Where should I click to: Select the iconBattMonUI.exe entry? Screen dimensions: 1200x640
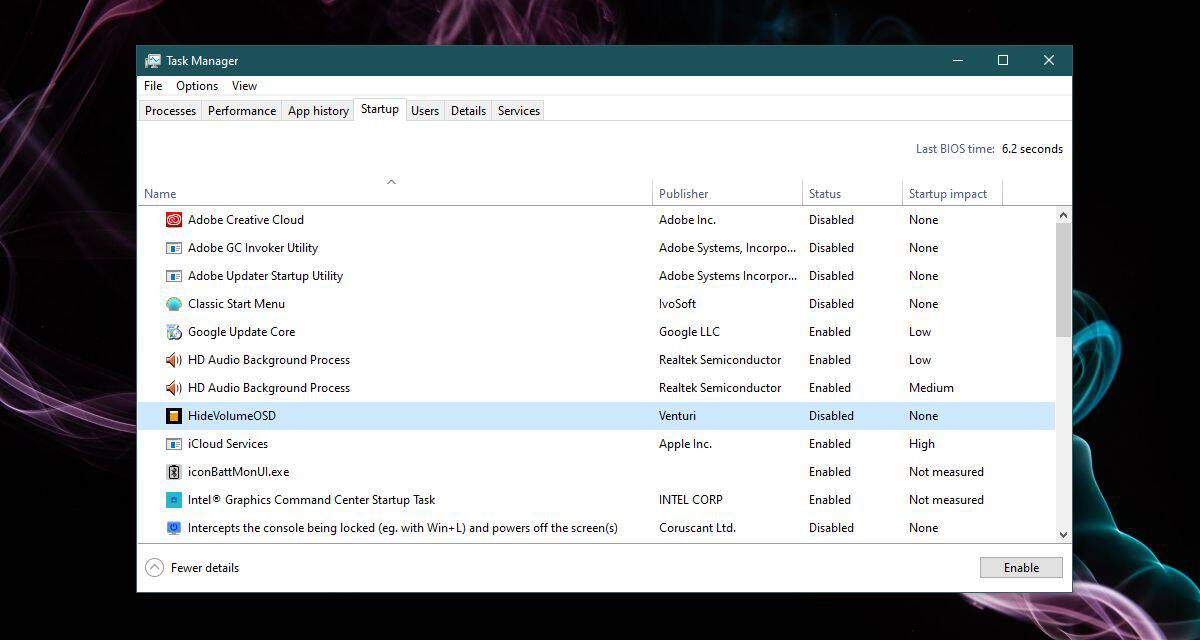tap(238, 472)
